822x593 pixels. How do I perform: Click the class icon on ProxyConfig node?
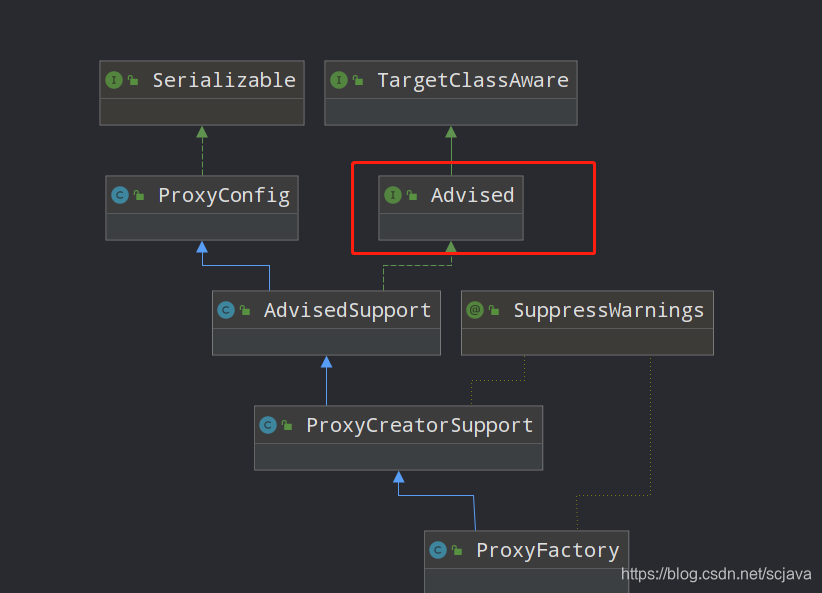tap(120, 195)
